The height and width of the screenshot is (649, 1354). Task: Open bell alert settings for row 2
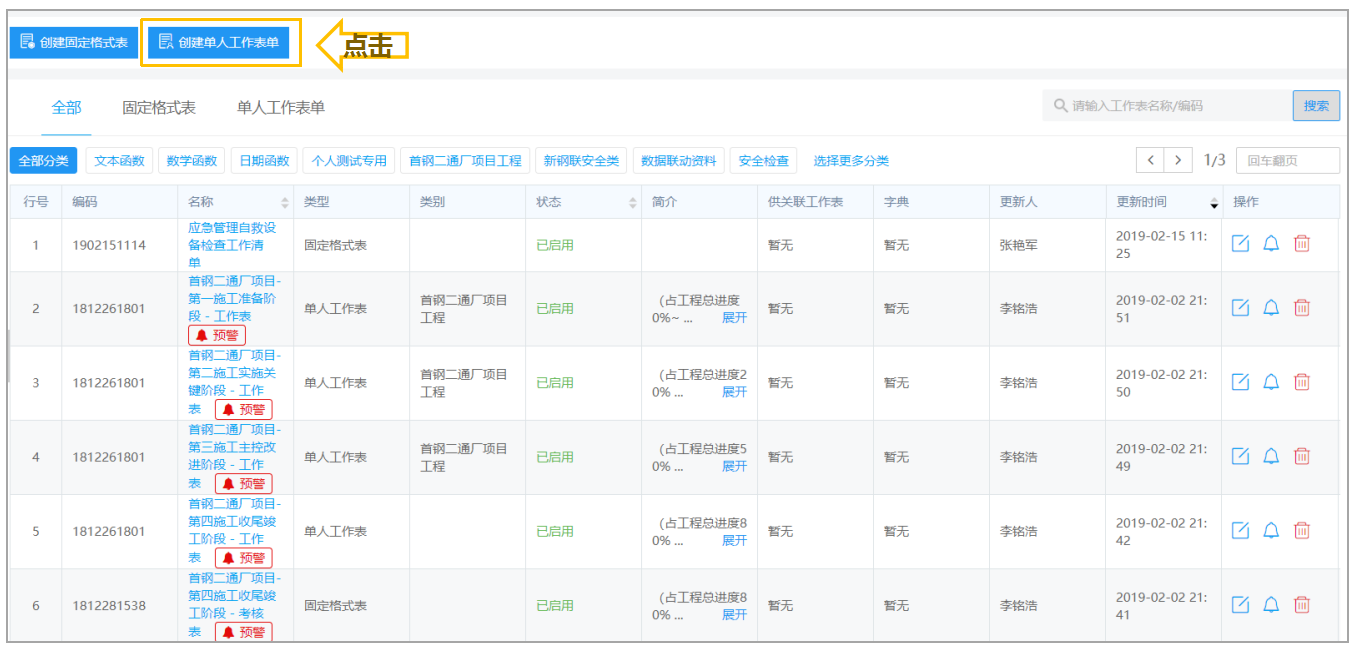1271,308
